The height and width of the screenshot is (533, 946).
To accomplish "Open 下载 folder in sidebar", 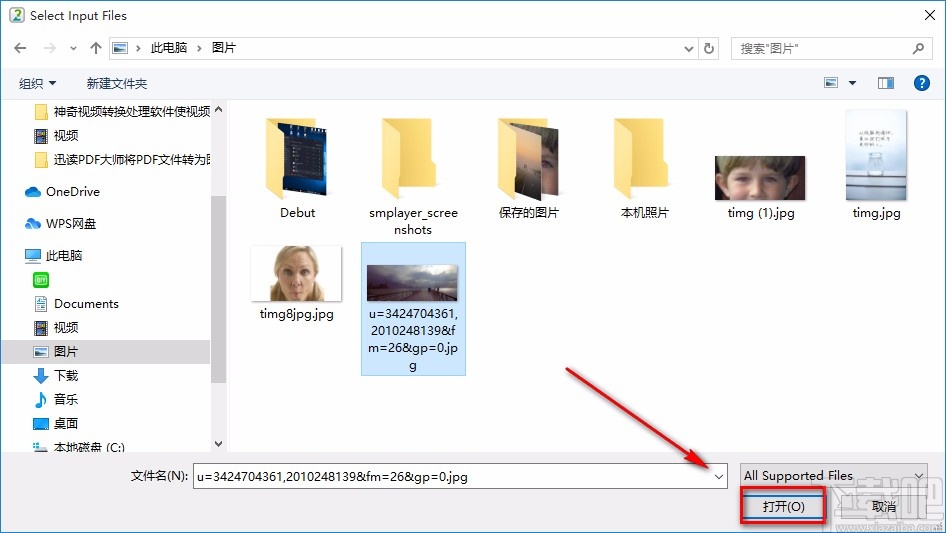I will [x=56, y=376].
